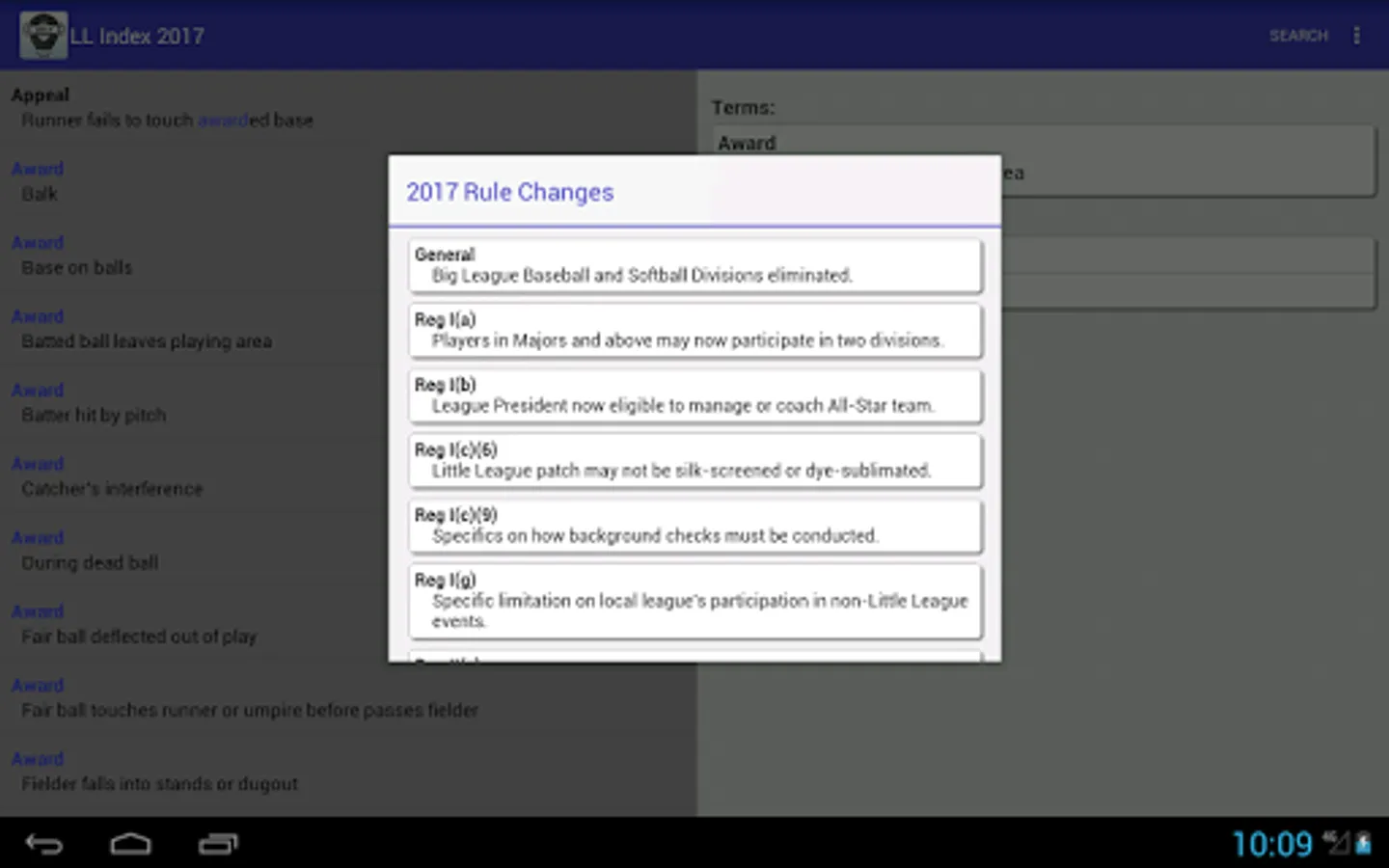1389x868 pixels.
Task: Open Reg I(c)(6) Little League patch rule
Action: click(695, 461)
